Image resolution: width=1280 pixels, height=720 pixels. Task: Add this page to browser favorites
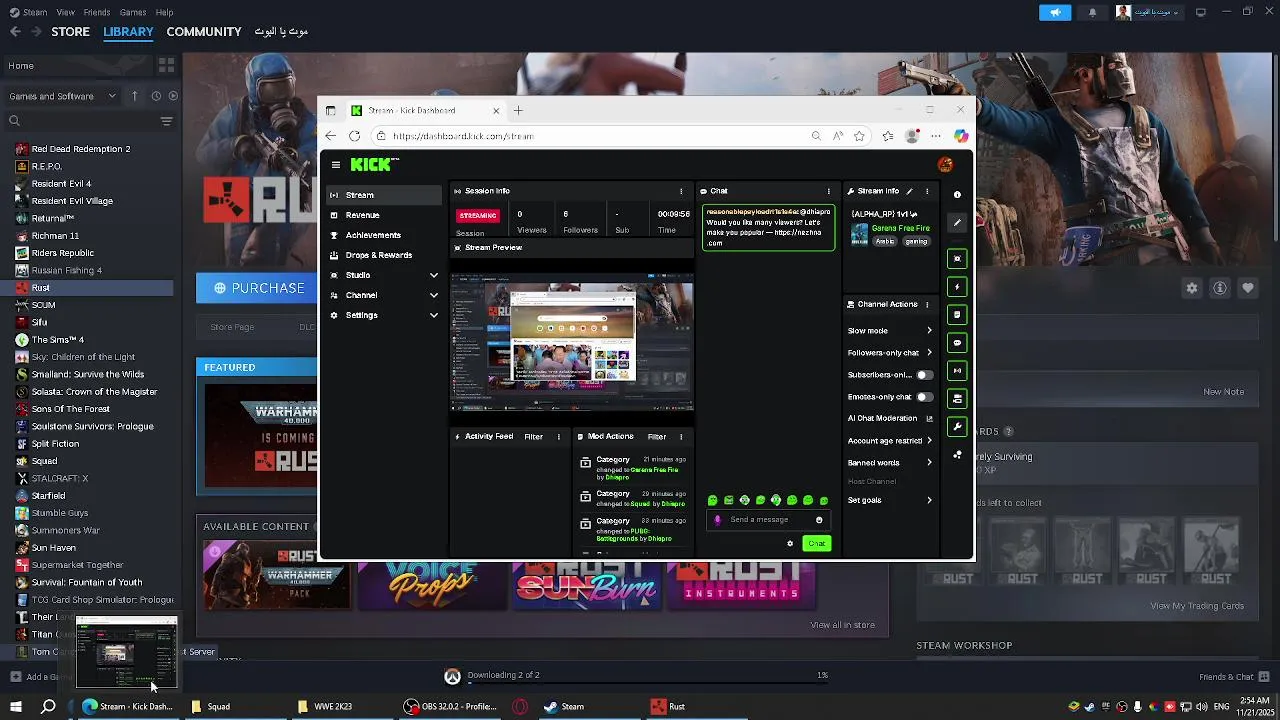point(859,136)
